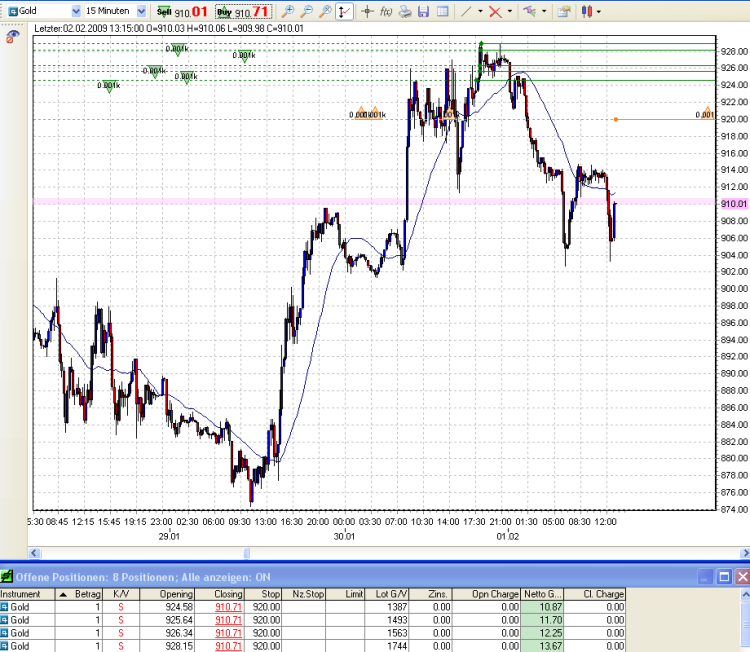Expand the delete tool dropdown arrow
The height and width of the screenshot is (652, 750).
509,11
